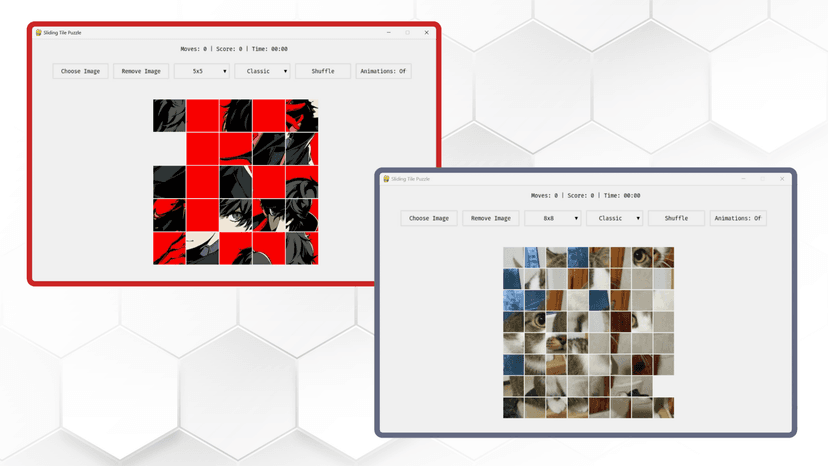
Task: Click the bottom-right tile of the cat puzzle
Action: pyautogui.click(x=663, y=407)
